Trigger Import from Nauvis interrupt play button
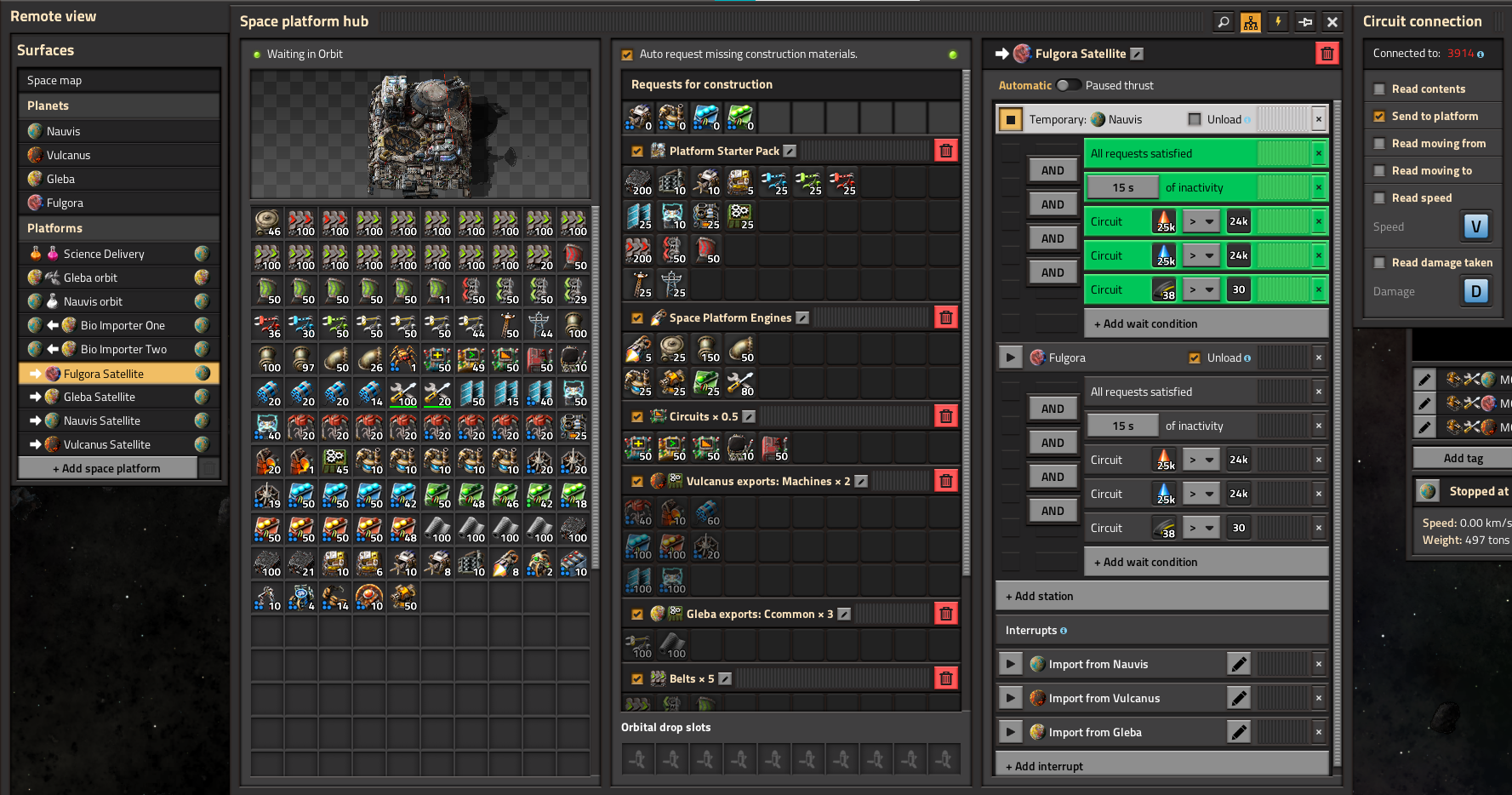 (x=1010, y=664)
